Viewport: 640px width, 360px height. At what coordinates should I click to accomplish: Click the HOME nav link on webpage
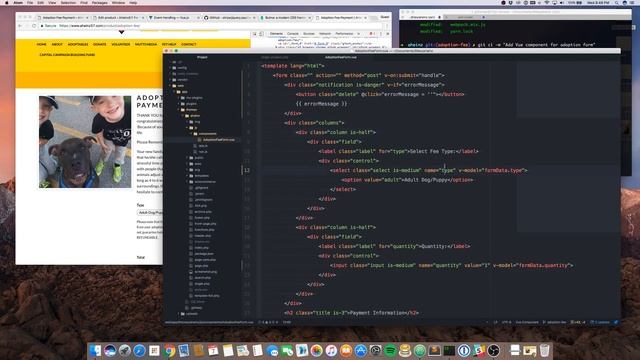(41, 44)
